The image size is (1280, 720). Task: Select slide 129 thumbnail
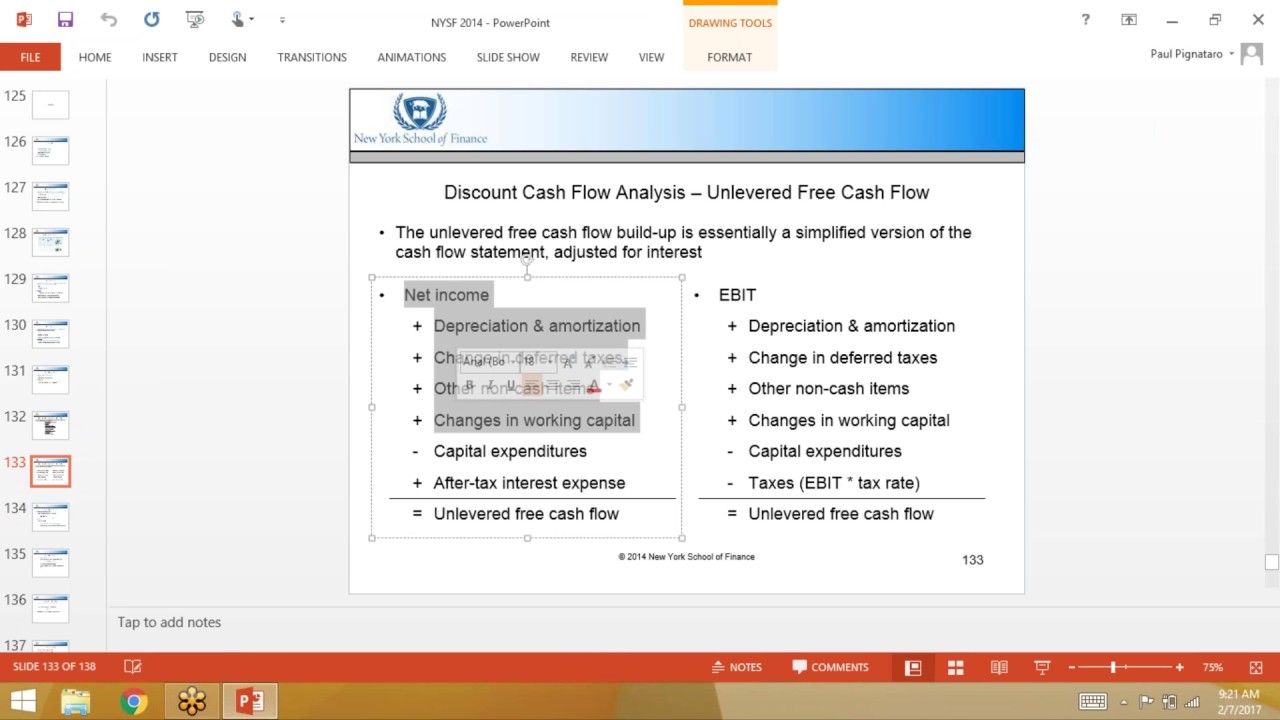tap(50, 289)
